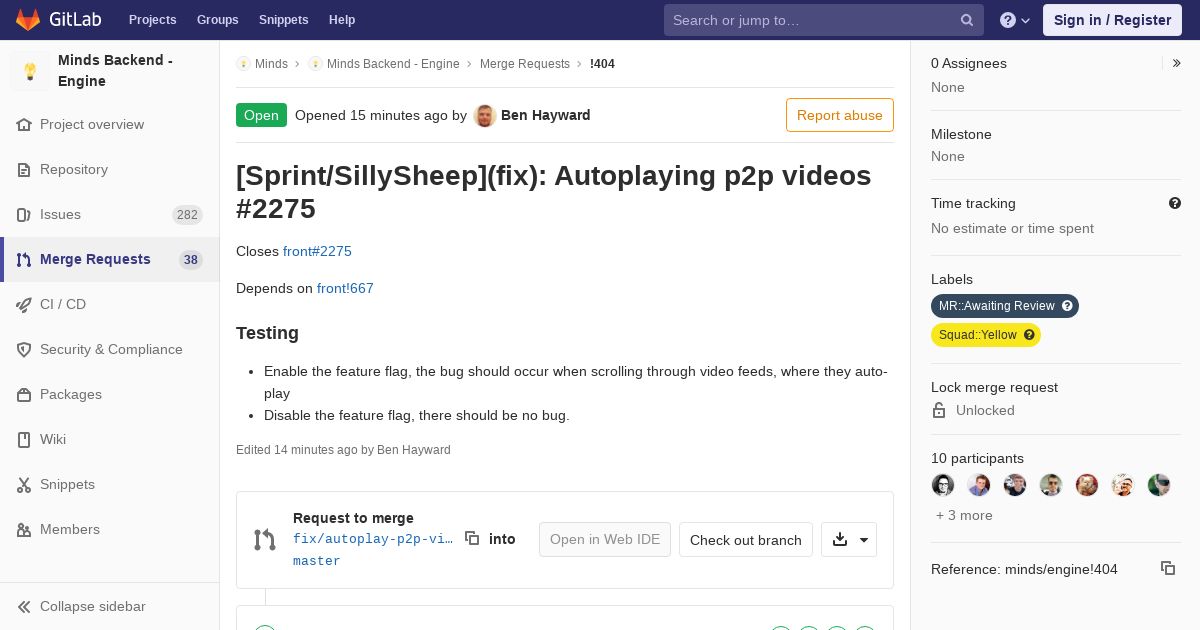Click the Issues sidebar icon
Screen dimensions: 1200x630
coord(24,215)
